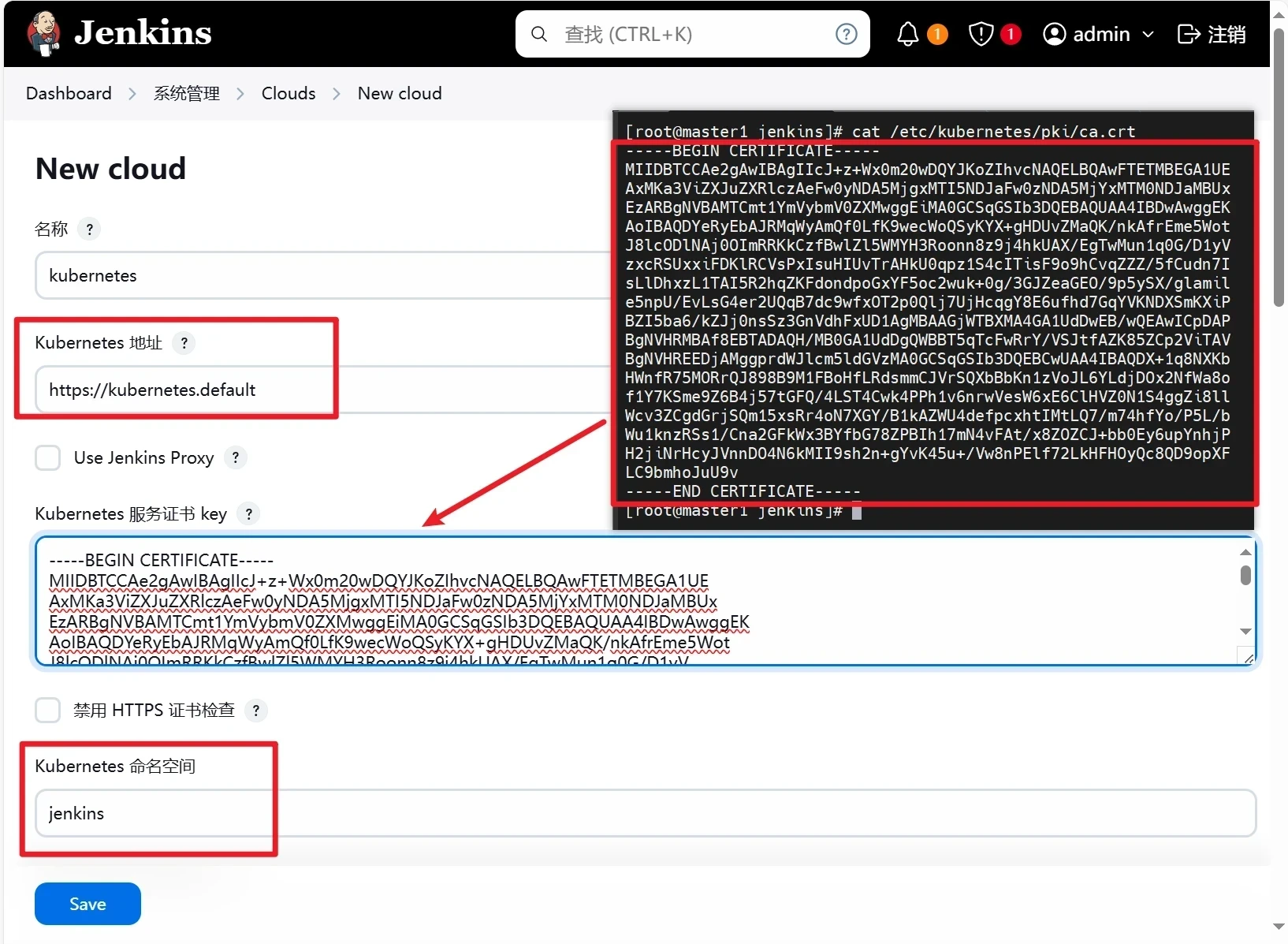The width and height of the screenshot is (1288, 944).
Task: Show help for Kubernetes 地址
Action: 184,343
